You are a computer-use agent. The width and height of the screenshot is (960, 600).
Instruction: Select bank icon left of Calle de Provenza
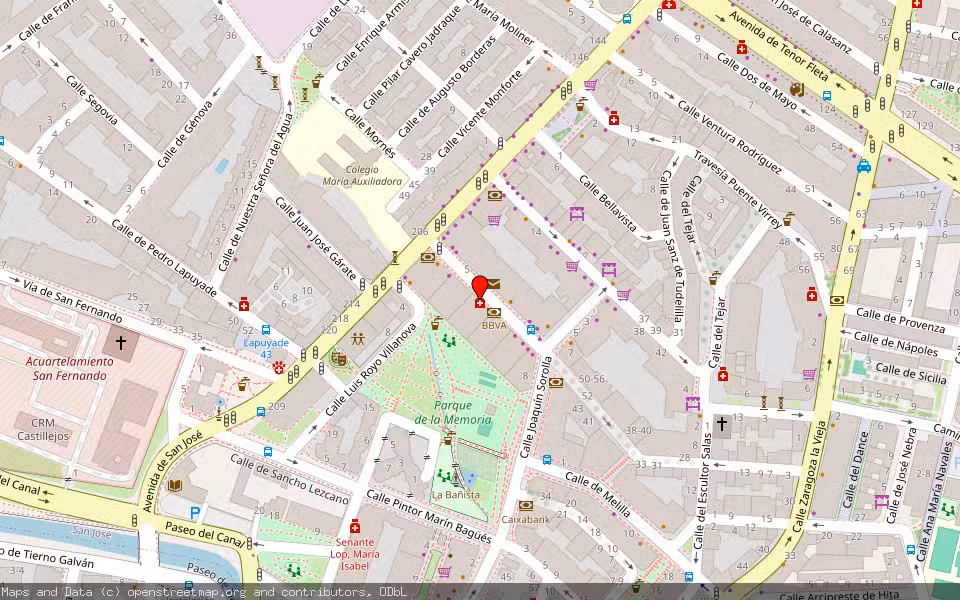(837, 301)
